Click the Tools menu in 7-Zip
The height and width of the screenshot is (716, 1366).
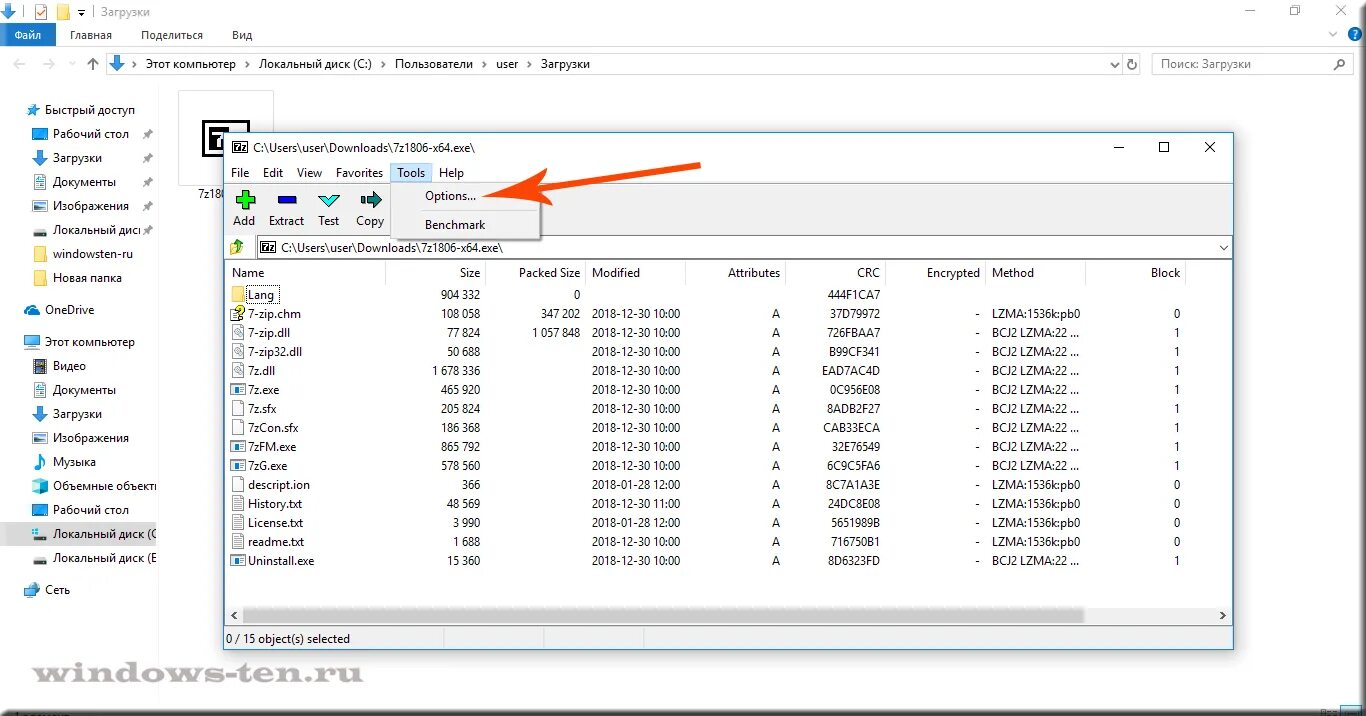[x=411, y=173]
